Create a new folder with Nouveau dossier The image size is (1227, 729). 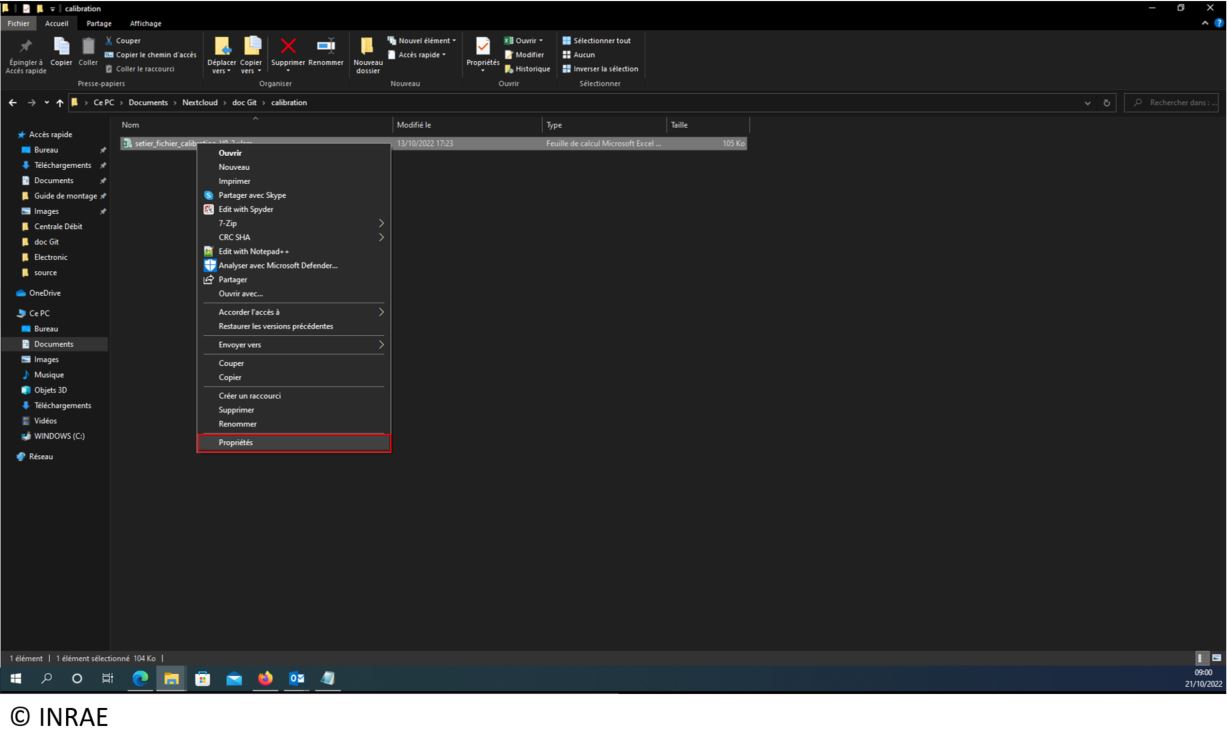[368, 51]
